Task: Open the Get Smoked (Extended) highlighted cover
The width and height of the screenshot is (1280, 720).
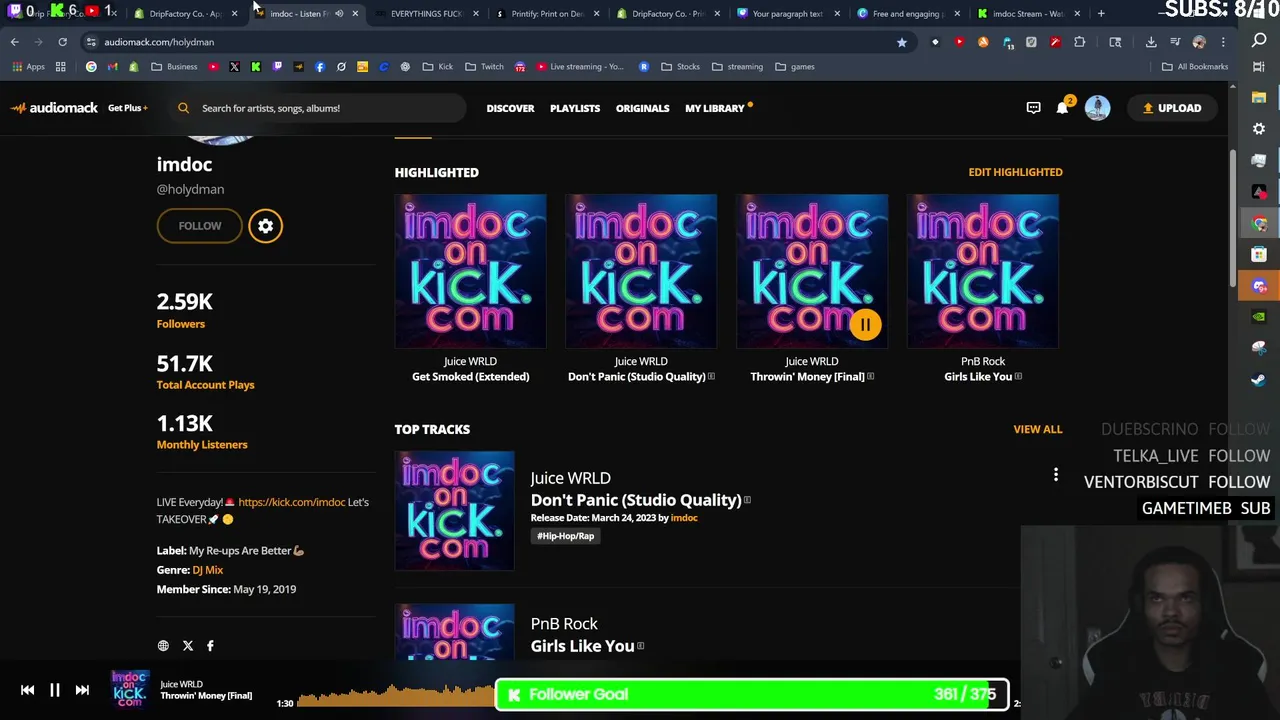Action: pyautogui.click(x=470, y=271)
